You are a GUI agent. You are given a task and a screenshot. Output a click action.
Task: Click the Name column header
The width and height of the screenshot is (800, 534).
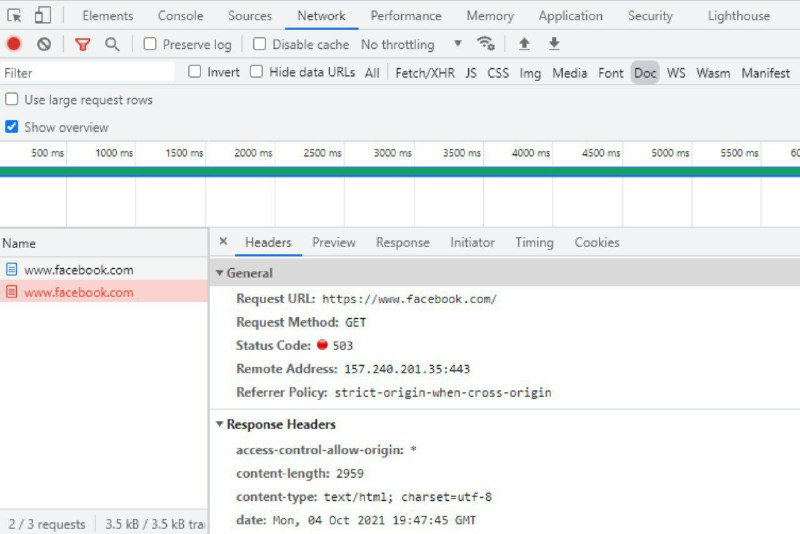point(104,243)
